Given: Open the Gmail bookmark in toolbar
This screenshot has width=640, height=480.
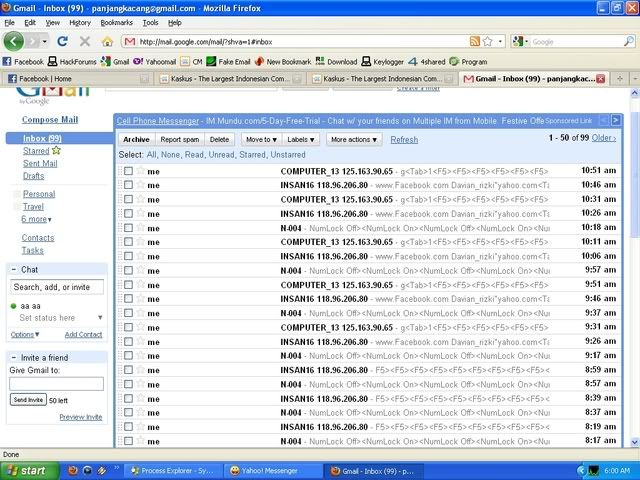Looking at the screenshot, I should pos(116,62).
